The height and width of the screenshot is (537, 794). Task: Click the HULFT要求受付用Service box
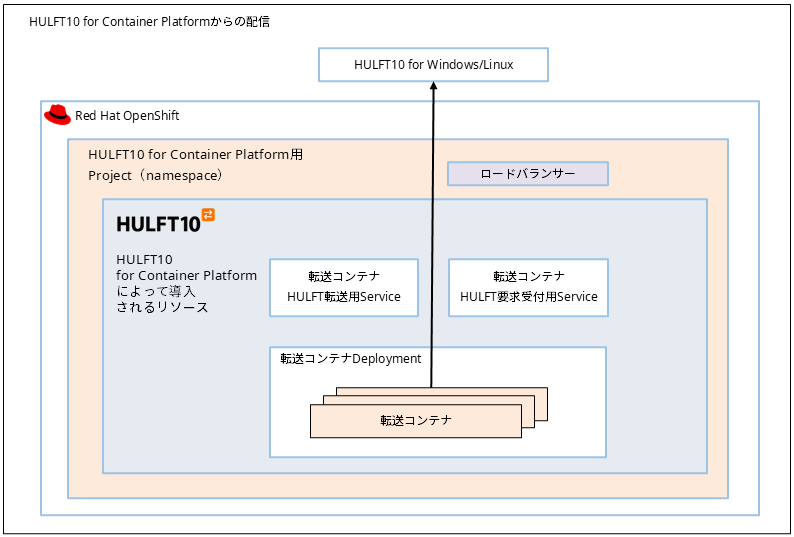tap(528, 287)
